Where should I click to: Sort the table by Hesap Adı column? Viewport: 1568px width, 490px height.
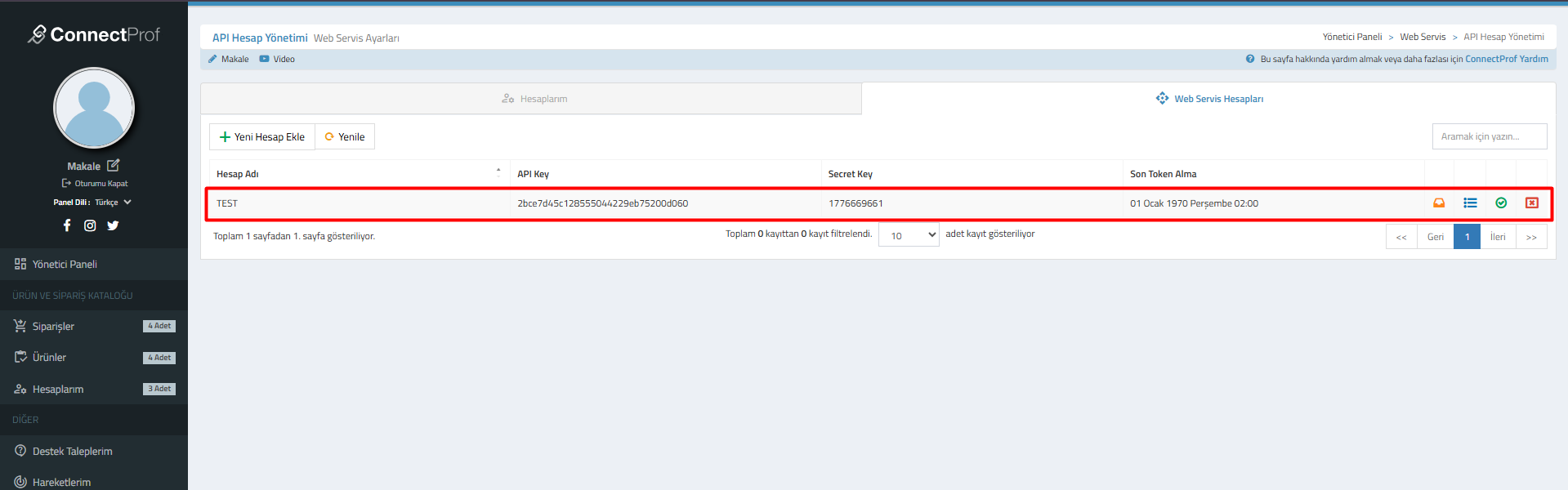358,174
